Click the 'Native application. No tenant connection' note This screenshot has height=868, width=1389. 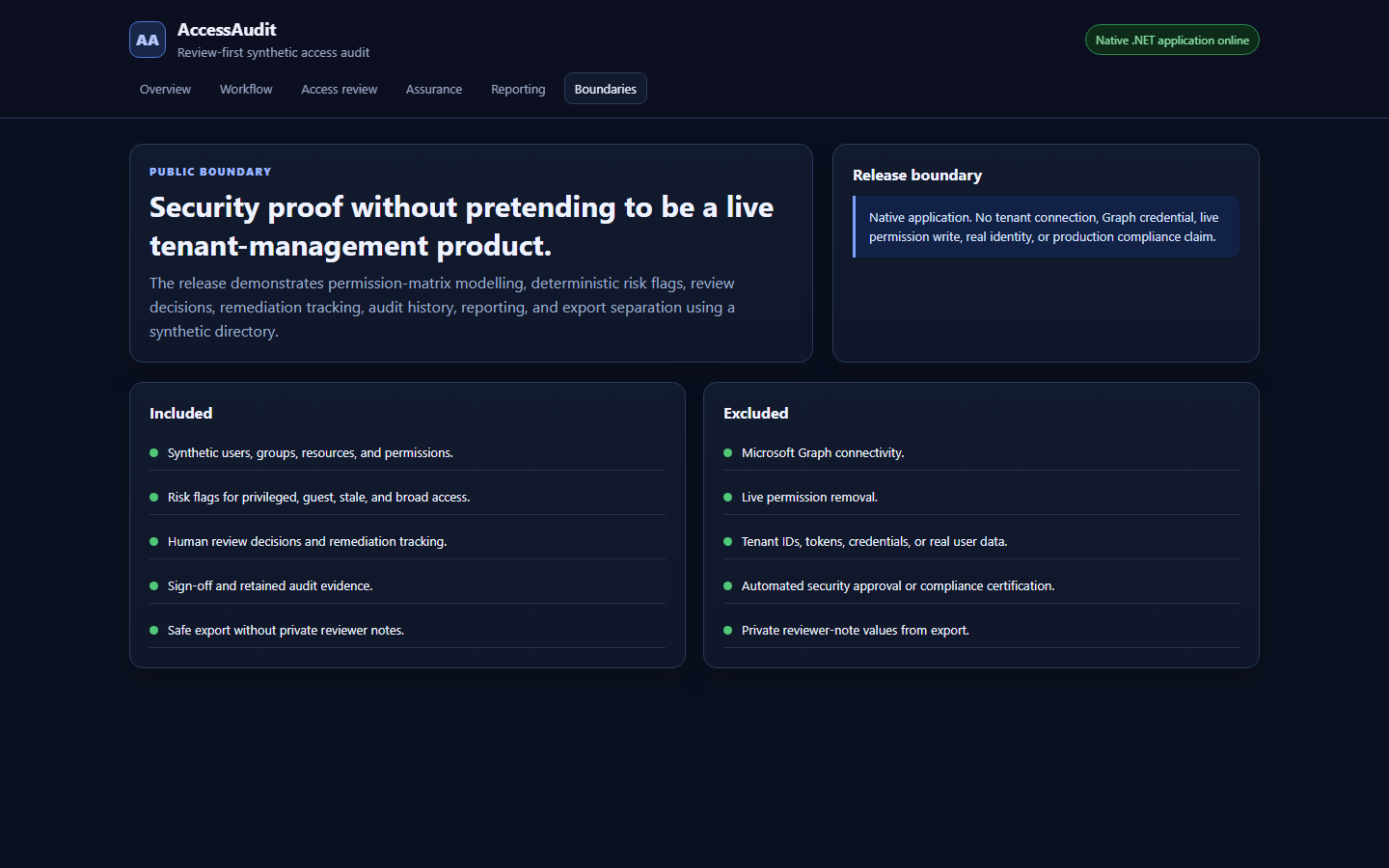tap(1046, 227)
